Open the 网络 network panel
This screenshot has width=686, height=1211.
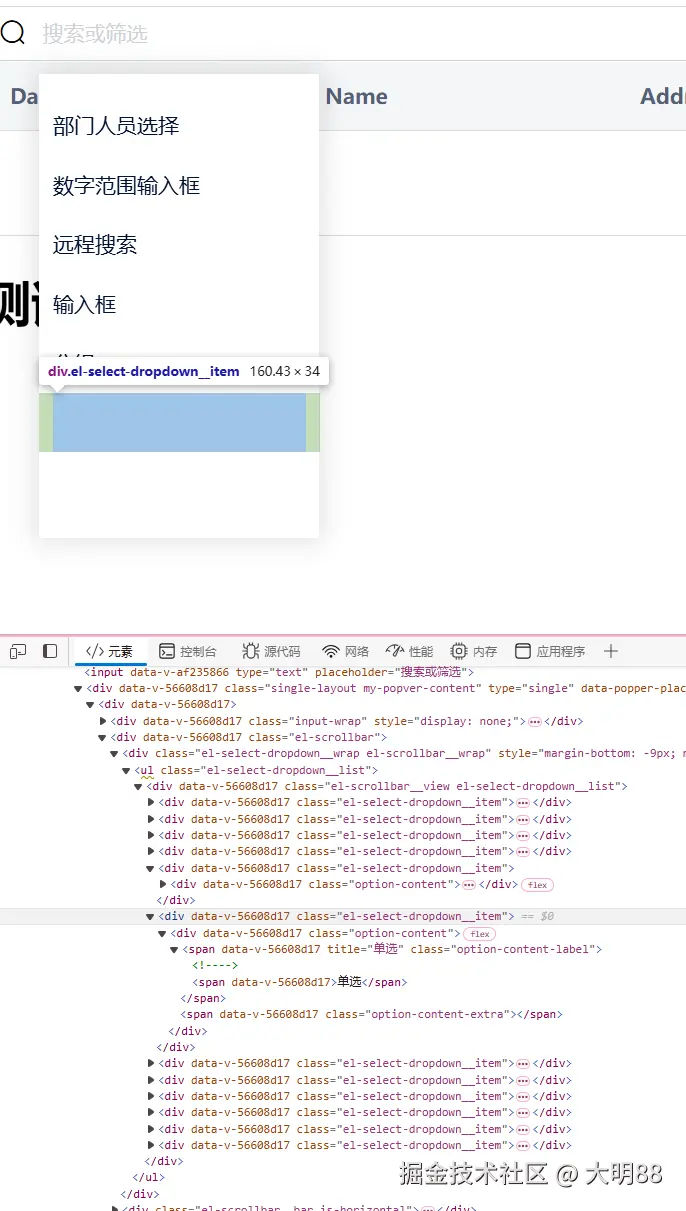[345, 651]
